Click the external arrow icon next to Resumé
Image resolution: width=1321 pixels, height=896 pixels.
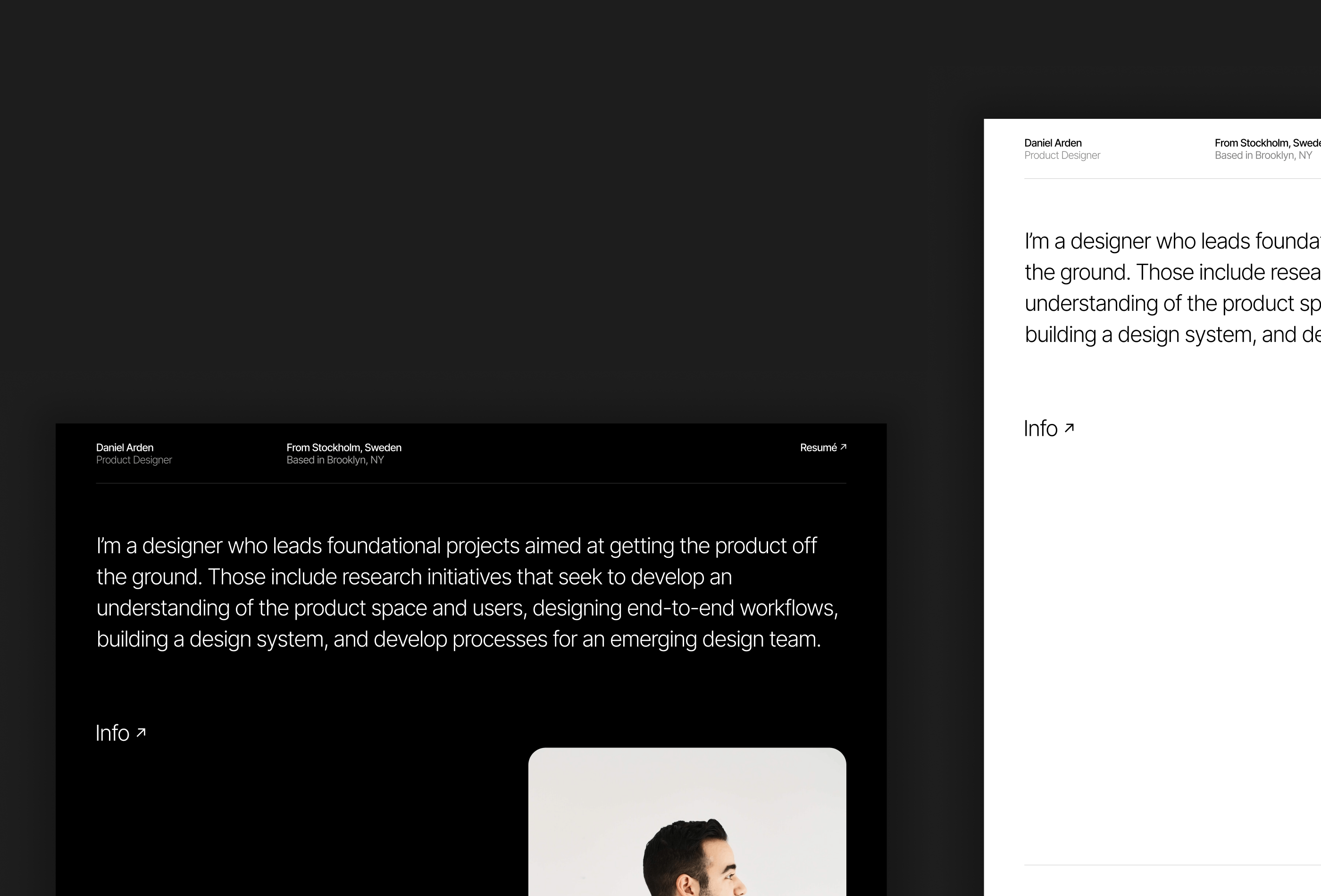[844, 448]
